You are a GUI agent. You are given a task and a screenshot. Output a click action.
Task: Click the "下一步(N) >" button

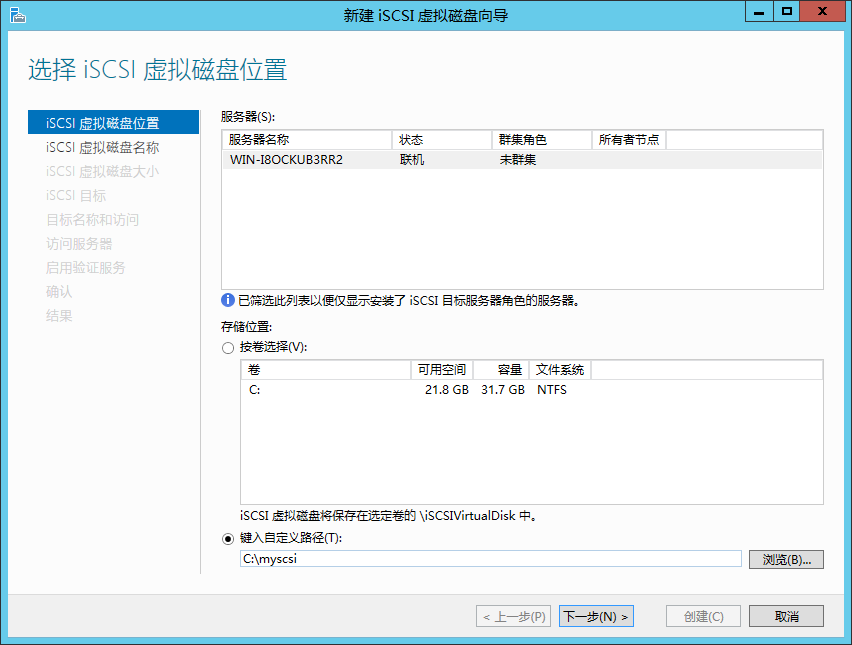pos(596,616)
